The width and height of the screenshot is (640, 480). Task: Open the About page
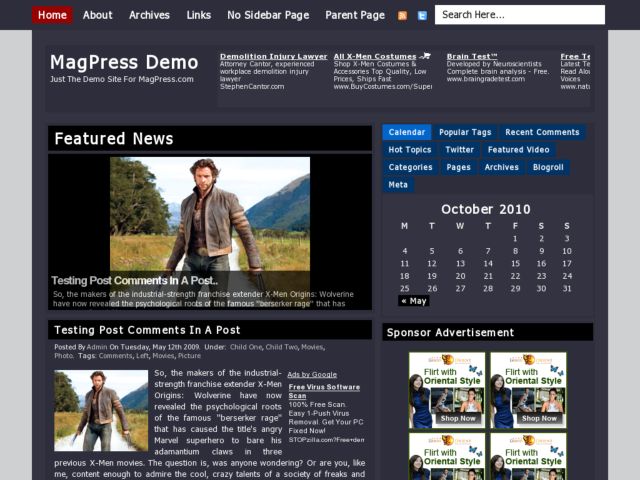coord(98,15)
